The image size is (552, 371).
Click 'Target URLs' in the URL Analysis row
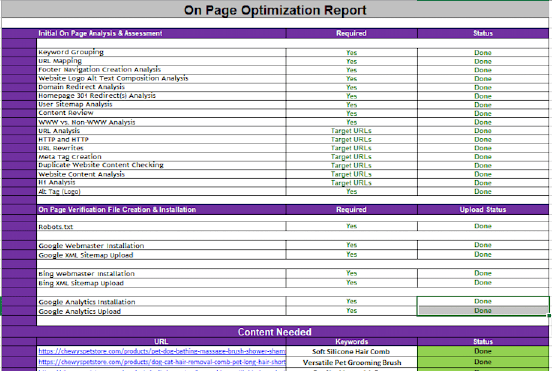[x=351, y=131]
